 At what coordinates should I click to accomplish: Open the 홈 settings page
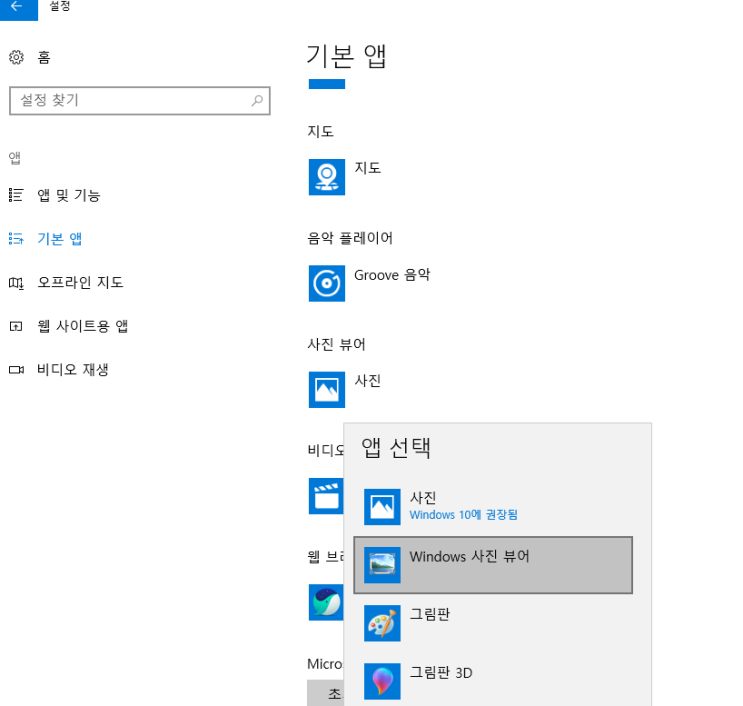click(x=44, y=58)
